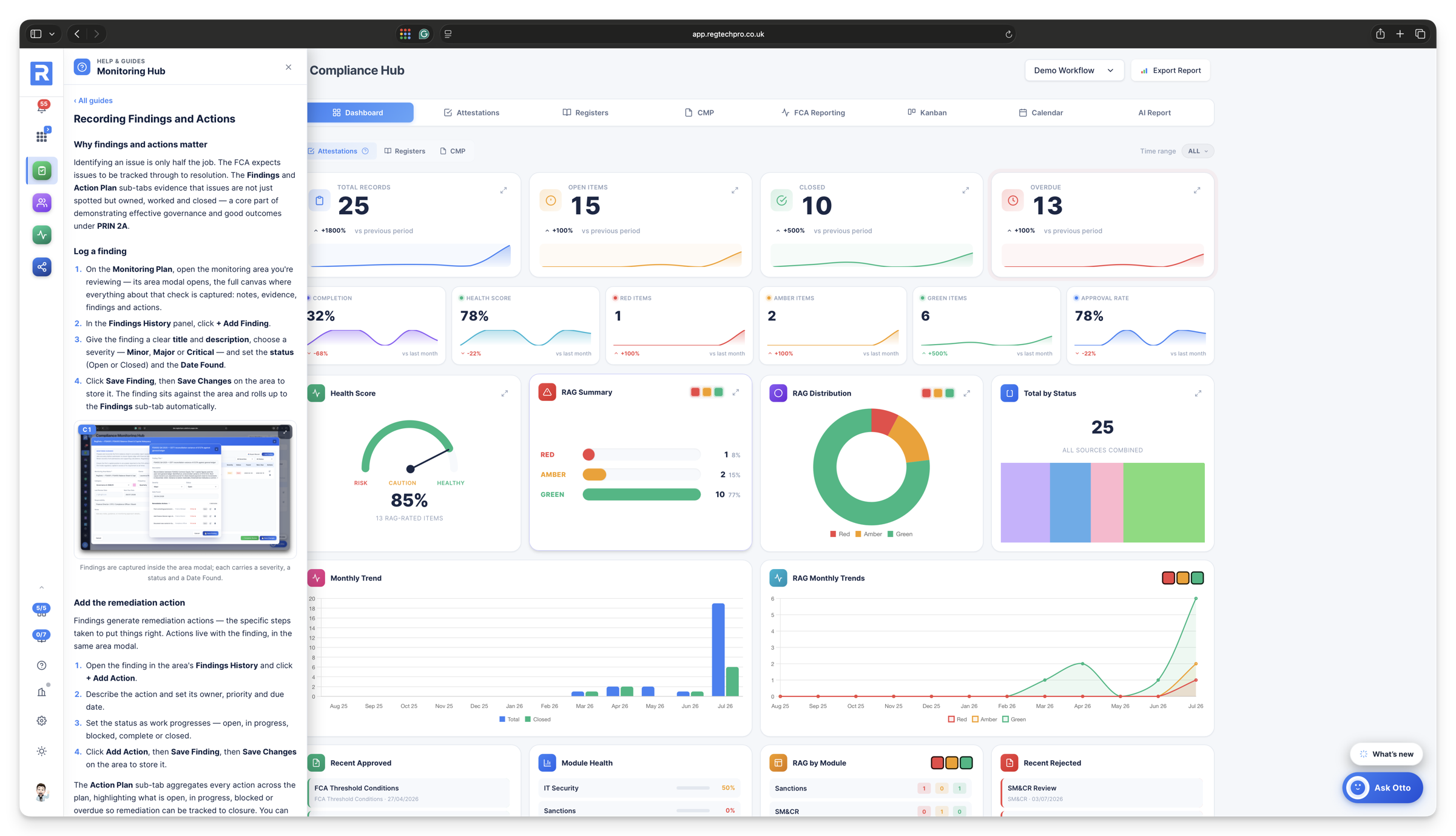Click the Export Report button
Viewport: 1456px width, 836px height.
coord(1171,70)
